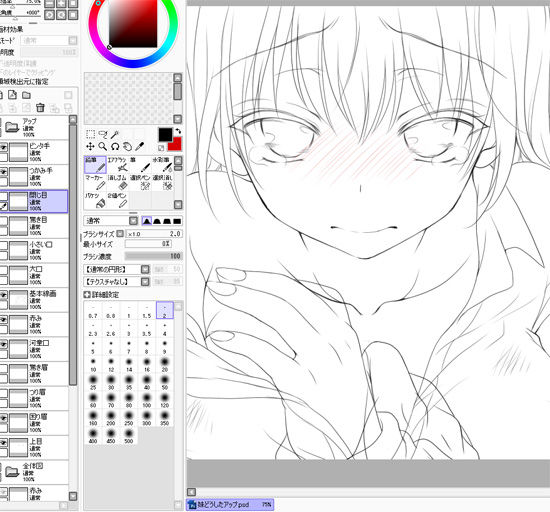550x512 pixels.
Task: Click the ブラシサイズ size slider bar
Action: tap(154, 234)
